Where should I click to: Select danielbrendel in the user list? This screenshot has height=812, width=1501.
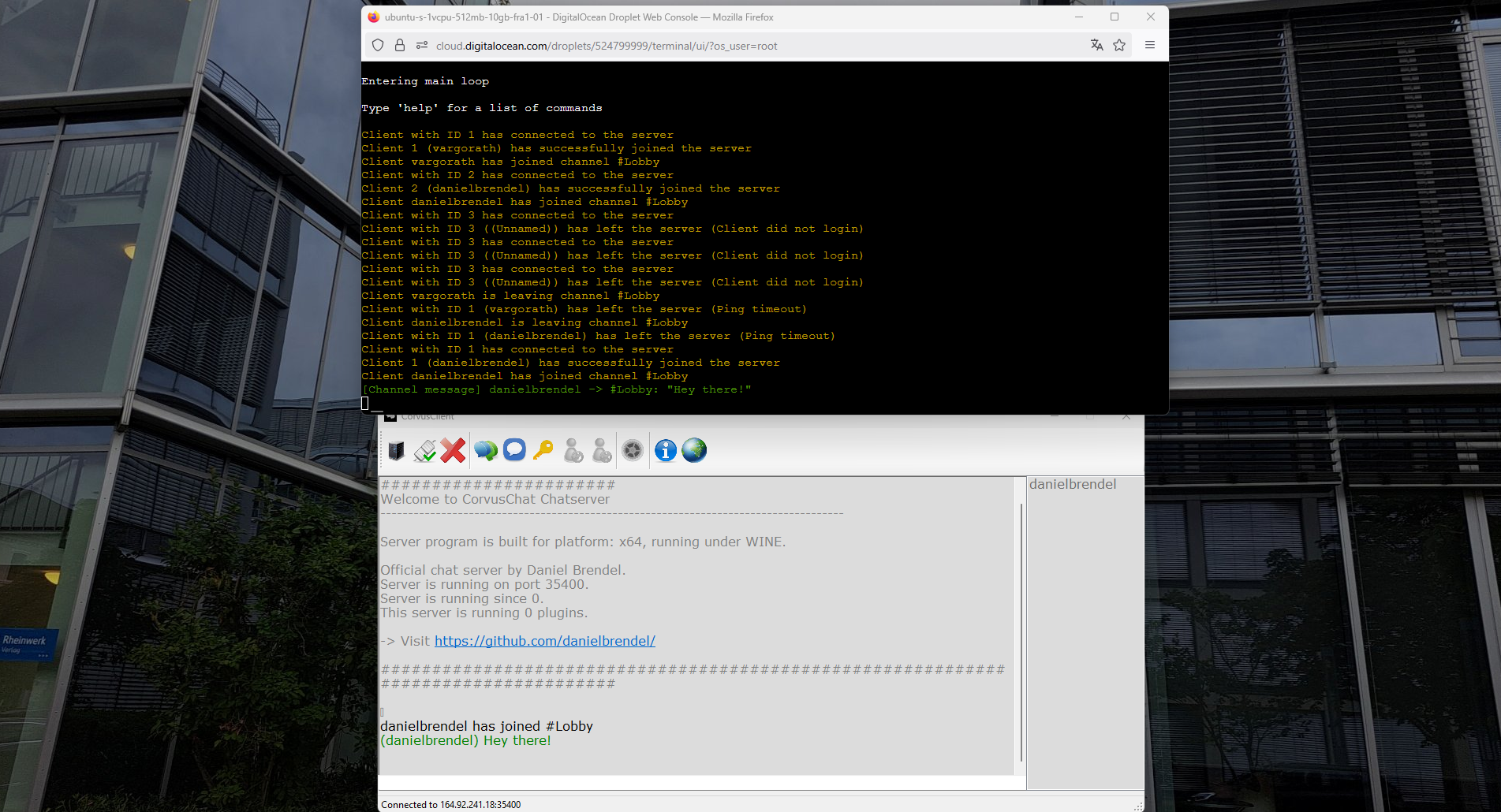(x=1073, y=484)
